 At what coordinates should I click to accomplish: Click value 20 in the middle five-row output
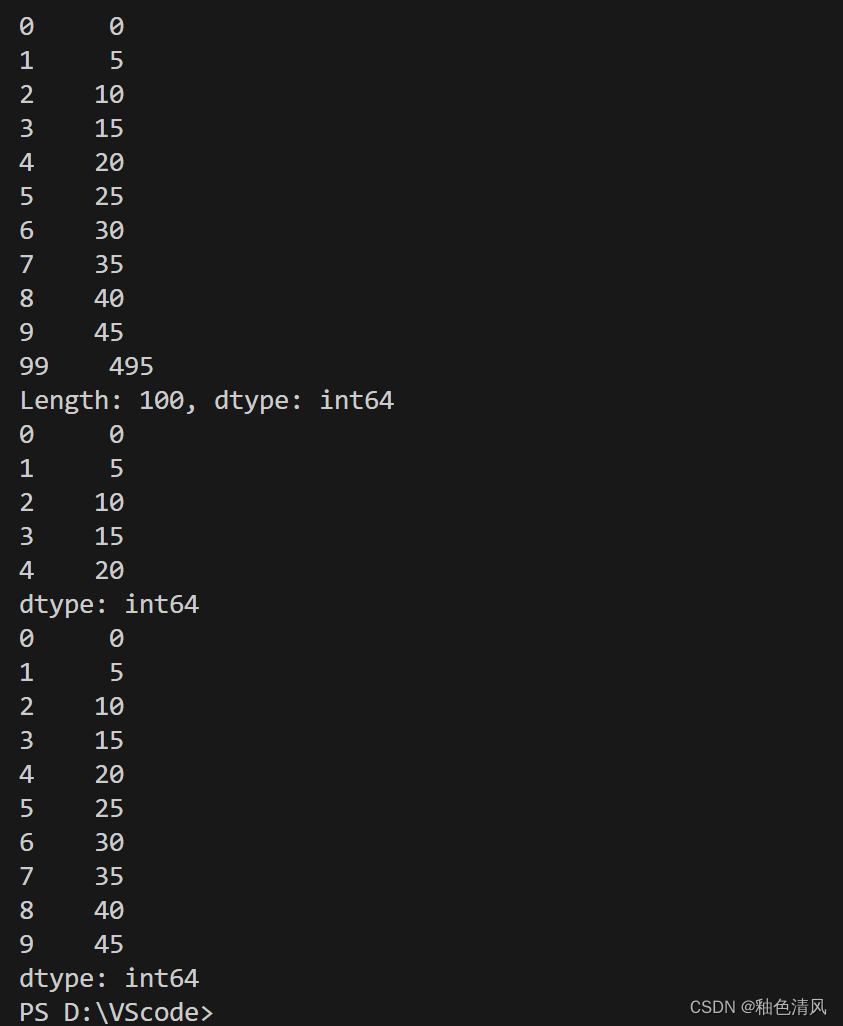109,570
